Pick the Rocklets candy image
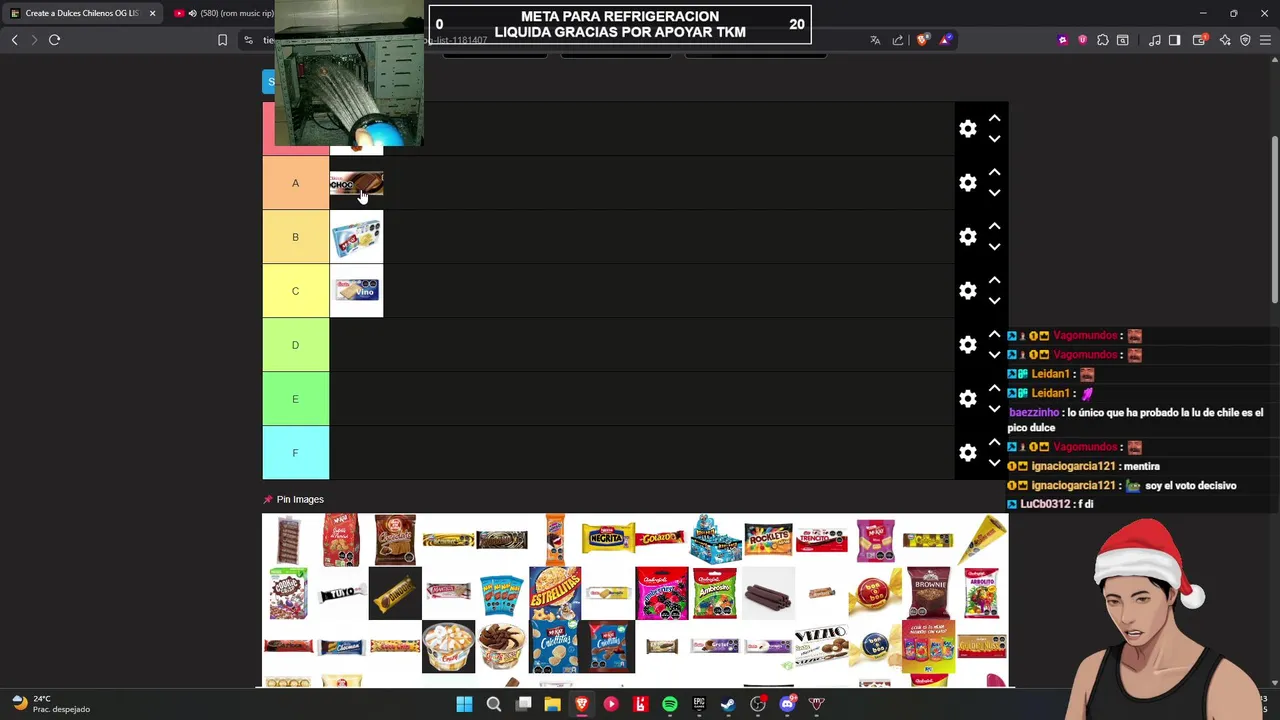 (768, 540)
